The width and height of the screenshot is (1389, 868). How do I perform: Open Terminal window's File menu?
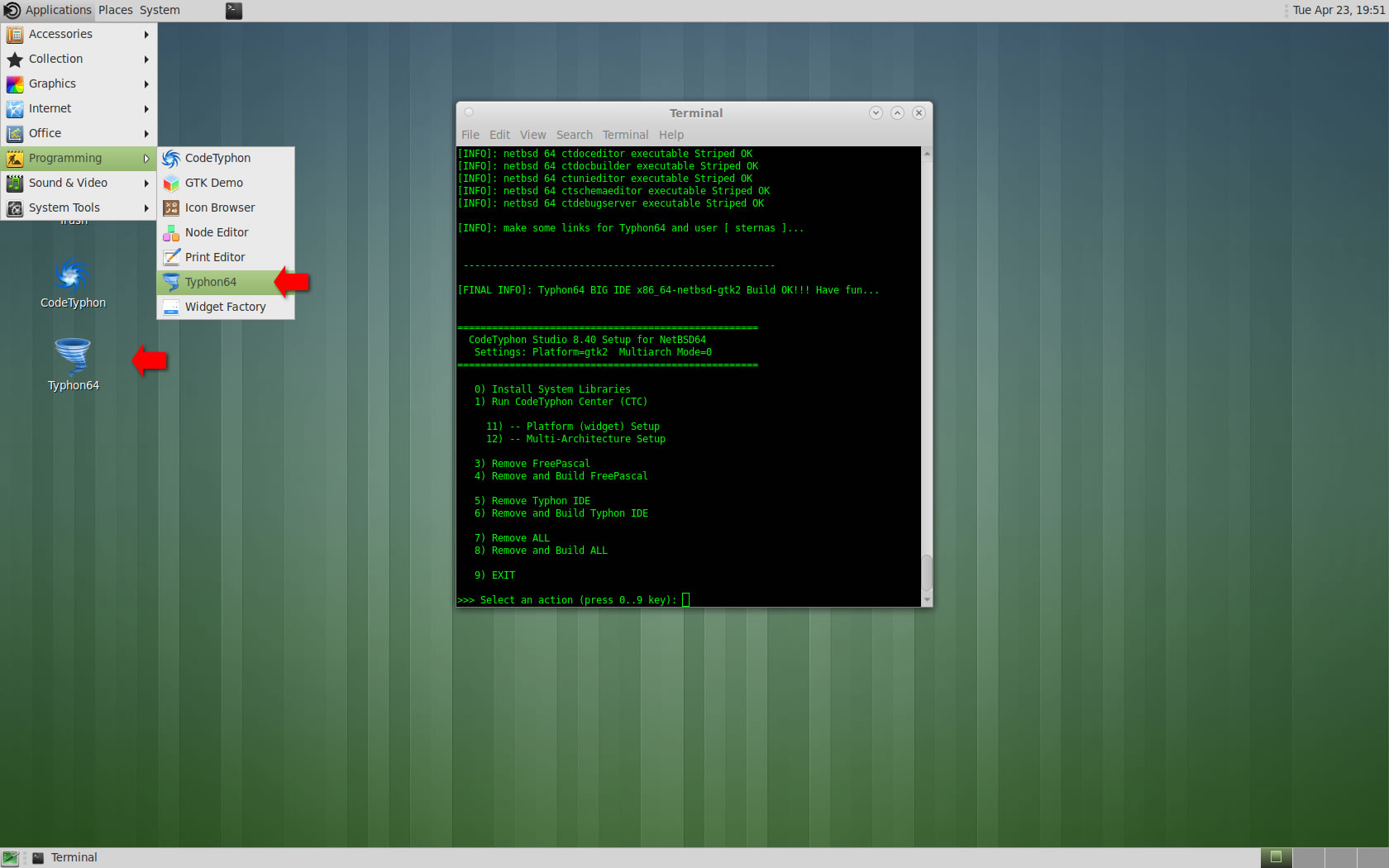tap(470, 135)
